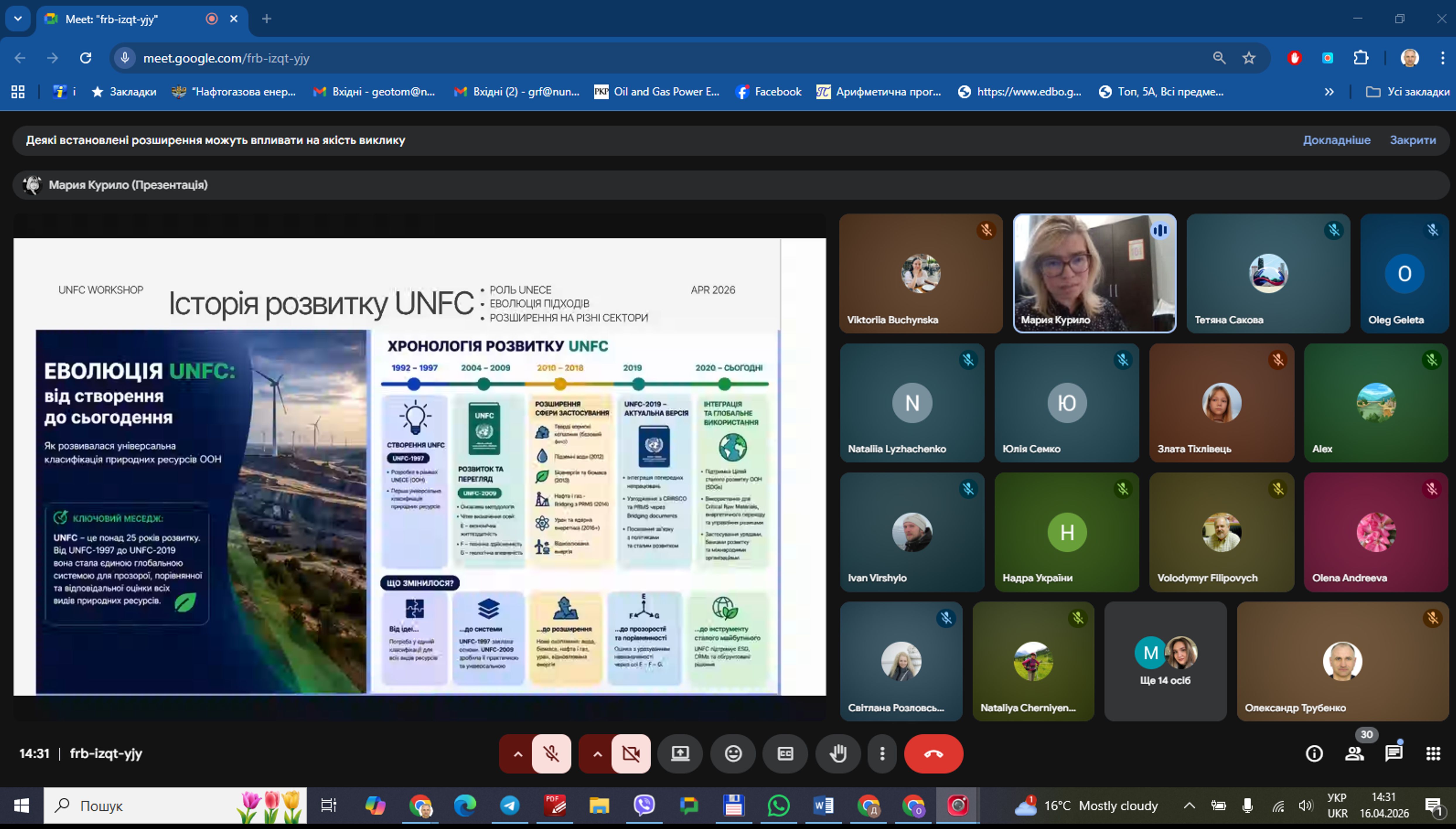
Task: Open Task View on the taskbar
Action: [x=328, y=805]
